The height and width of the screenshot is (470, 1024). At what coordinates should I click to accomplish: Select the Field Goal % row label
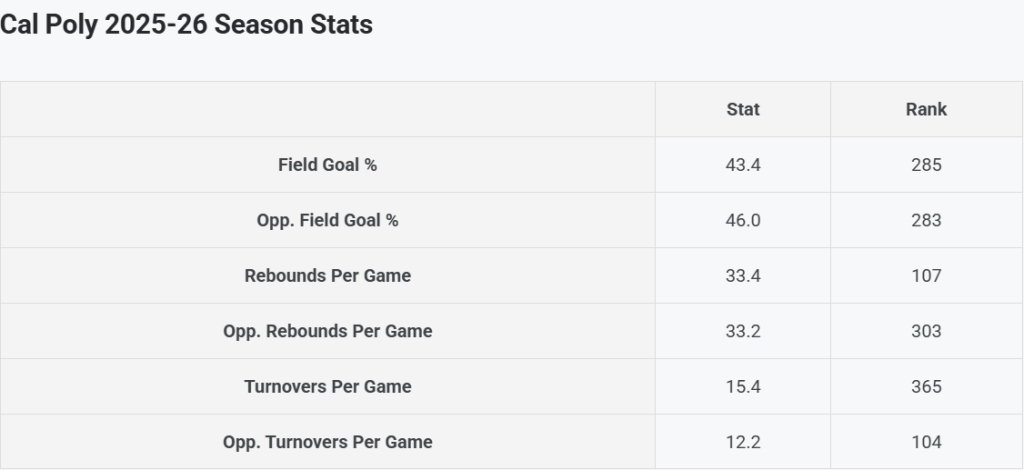pyautogui.click(x=327, y=165)
